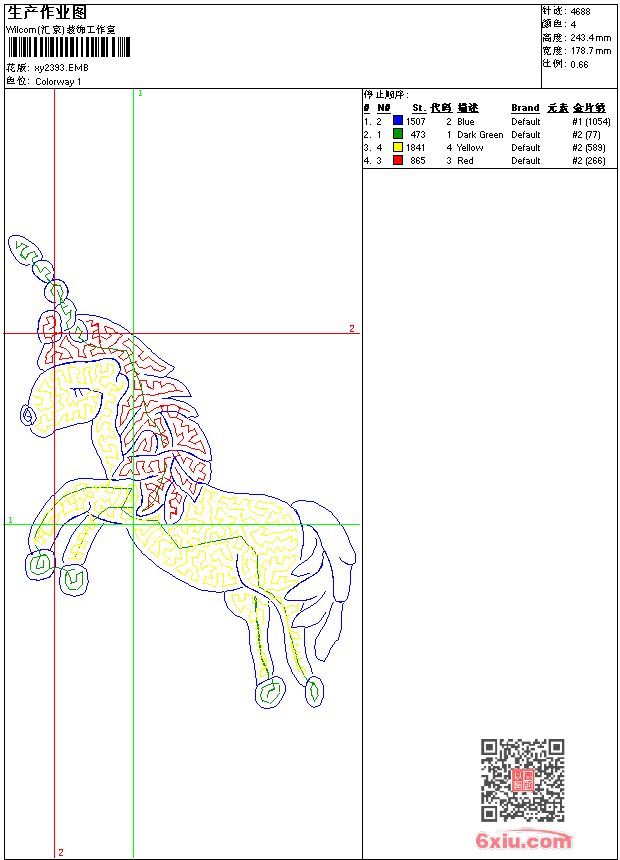
Task: Click the '#2 (266)' sequin value
Action: point(588,161)
